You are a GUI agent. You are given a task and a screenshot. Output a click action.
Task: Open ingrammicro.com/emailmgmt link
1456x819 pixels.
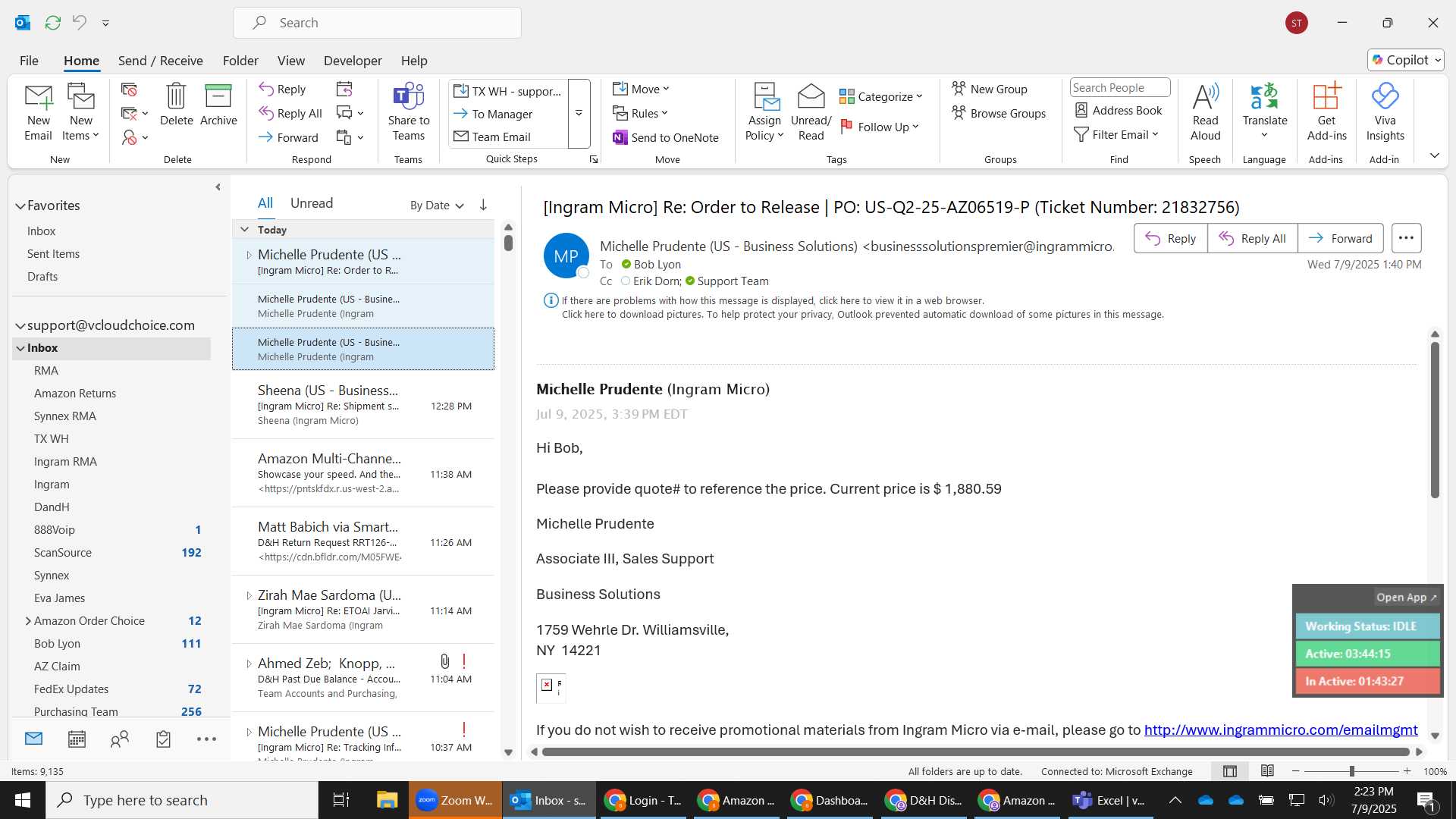click(1281, 730)
